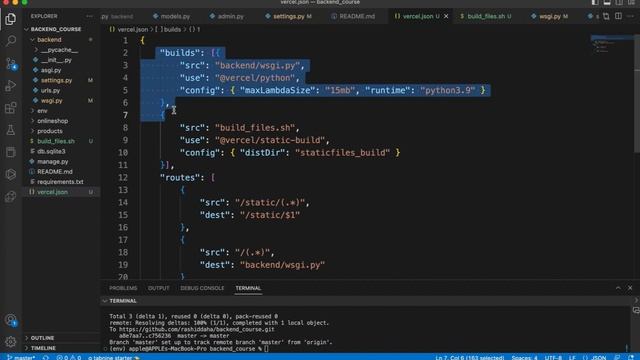Collapse the backend folder
Screen dimensions: 640x360
coord(49,40)
